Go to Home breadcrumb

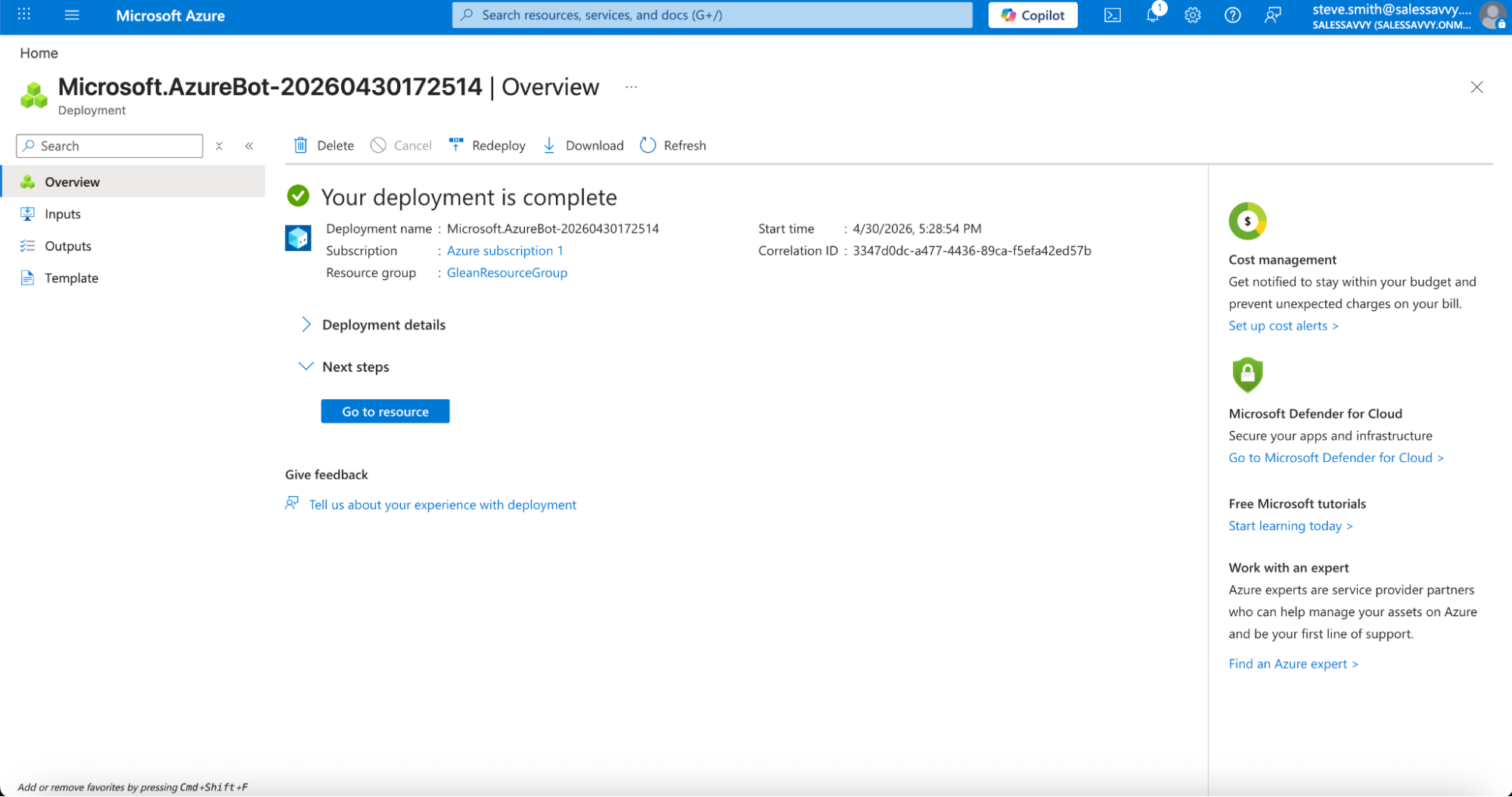pyautogui.click(x=39, y=53)
